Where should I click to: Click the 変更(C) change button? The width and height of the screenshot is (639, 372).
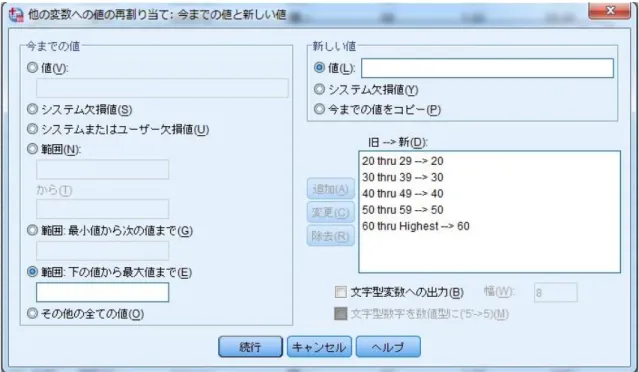[331, 212]
